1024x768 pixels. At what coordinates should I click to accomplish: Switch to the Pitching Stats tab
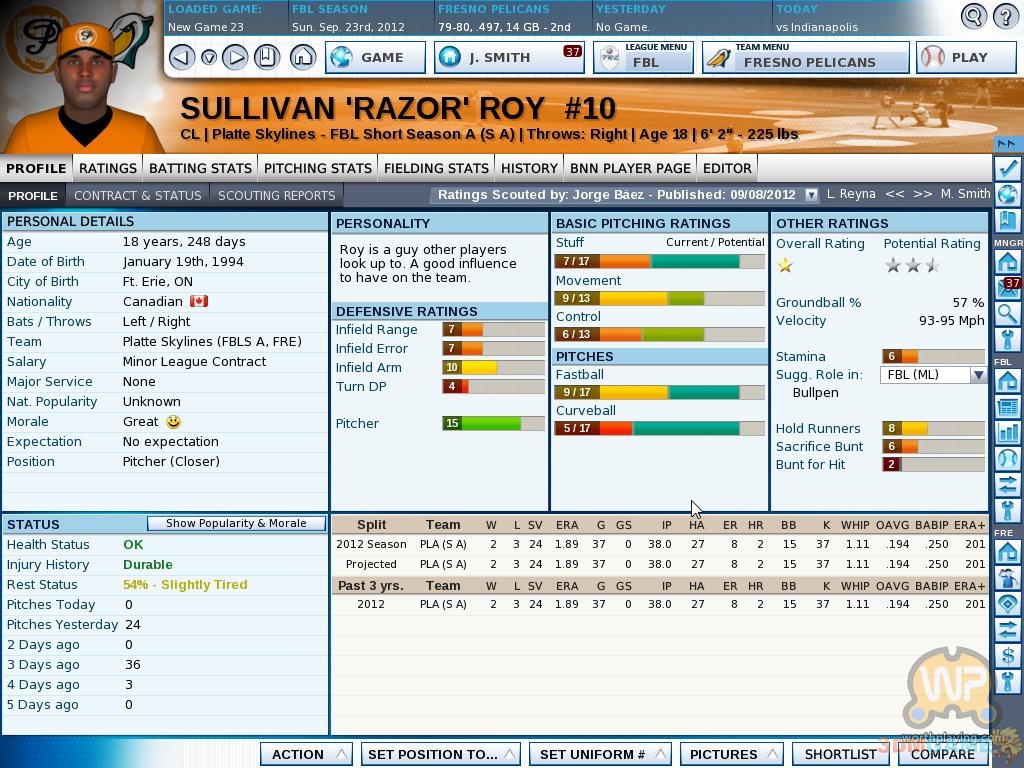[317, 168]
